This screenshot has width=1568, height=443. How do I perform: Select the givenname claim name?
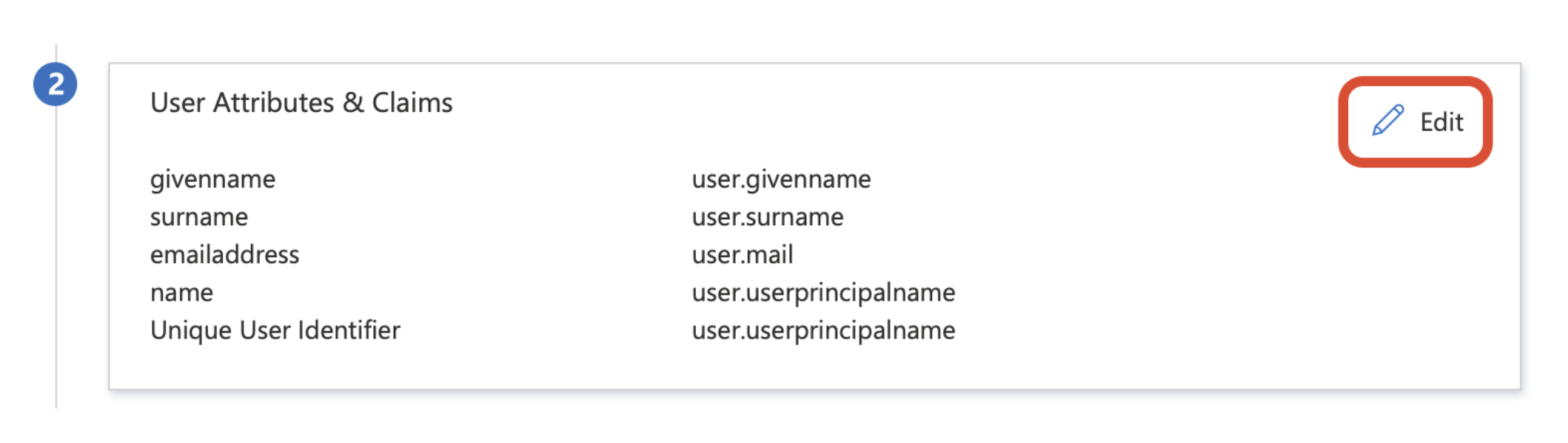click(212, 180)
